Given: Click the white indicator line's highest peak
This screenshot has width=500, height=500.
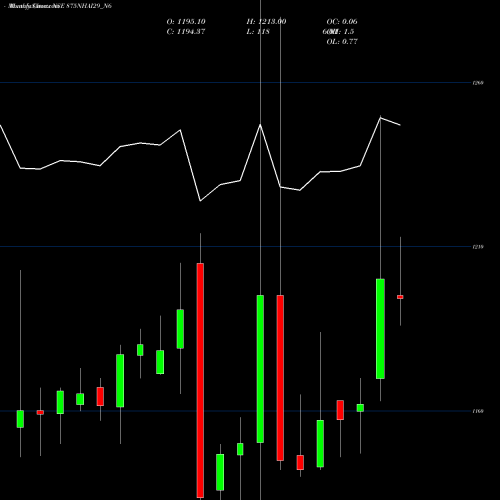Looking at the screenshot, I should (380, 117).
